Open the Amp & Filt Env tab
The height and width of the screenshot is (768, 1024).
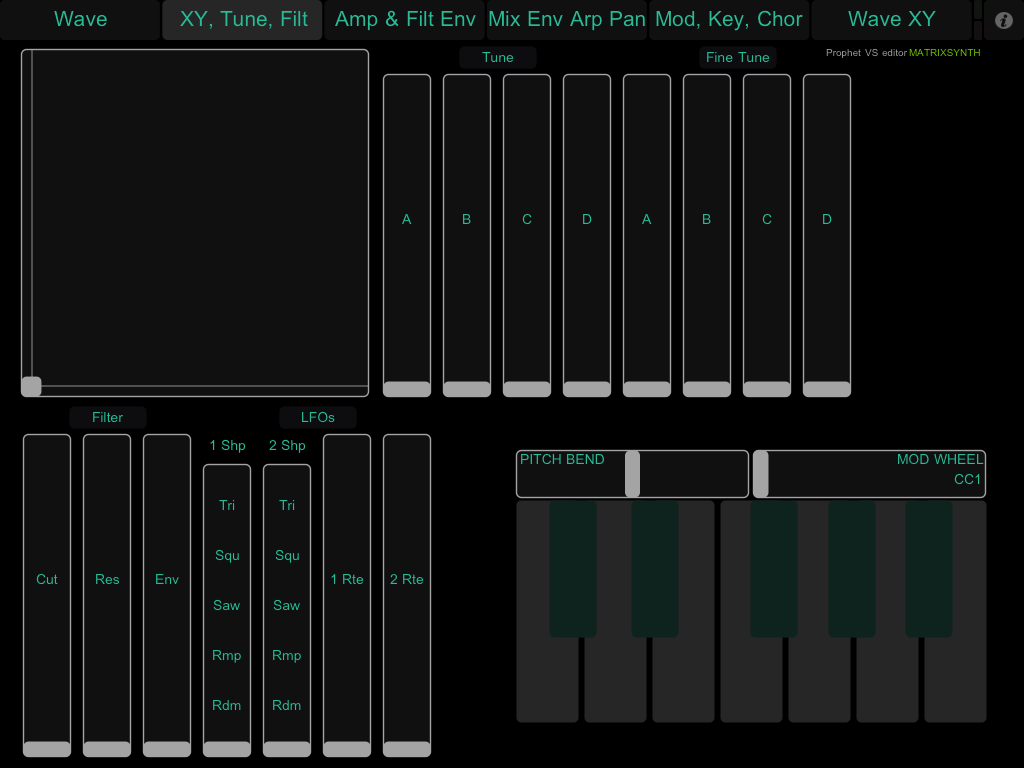coord(405,20)
